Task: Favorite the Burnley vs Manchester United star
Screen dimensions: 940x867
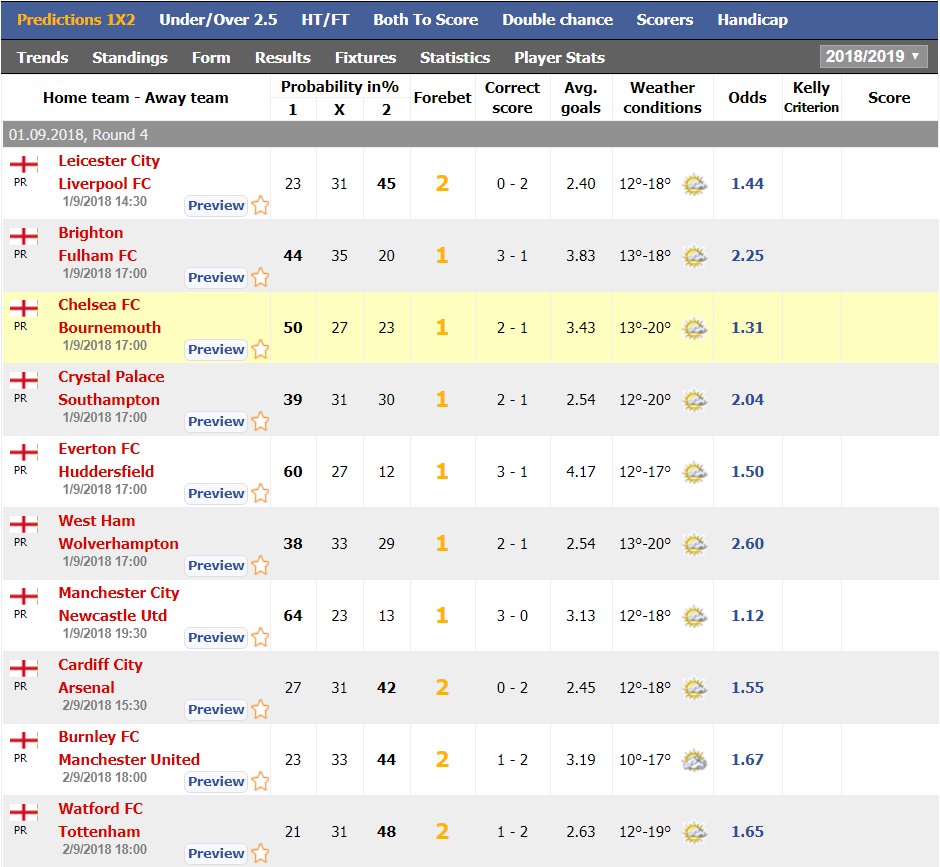Action: (260, 781)
